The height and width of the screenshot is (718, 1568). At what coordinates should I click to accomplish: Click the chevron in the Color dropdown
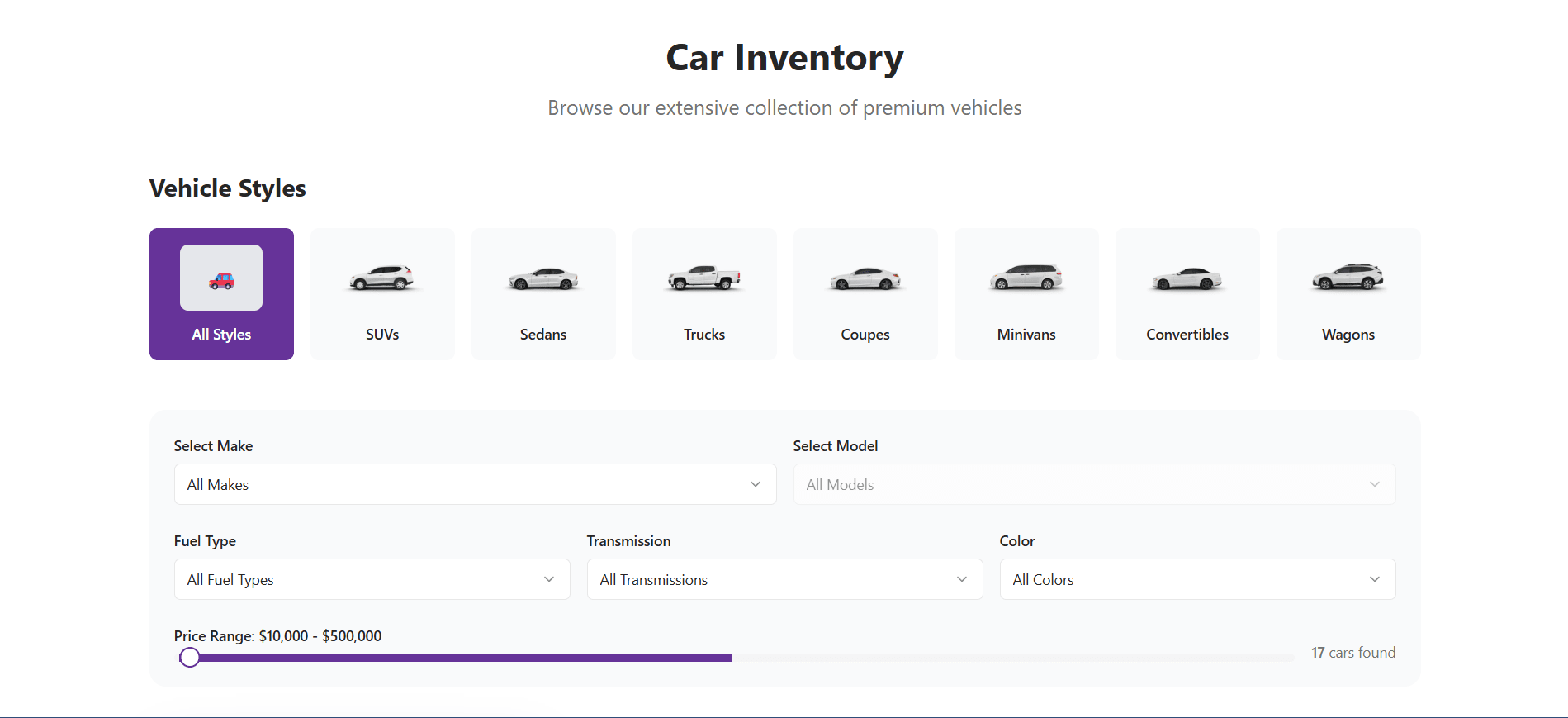1374,579
